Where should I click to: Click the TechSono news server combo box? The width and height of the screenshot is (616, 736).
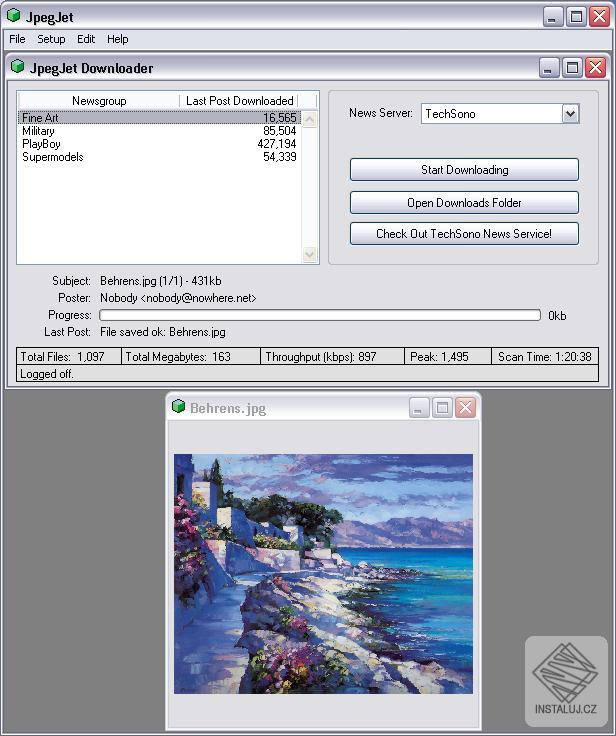500,114
